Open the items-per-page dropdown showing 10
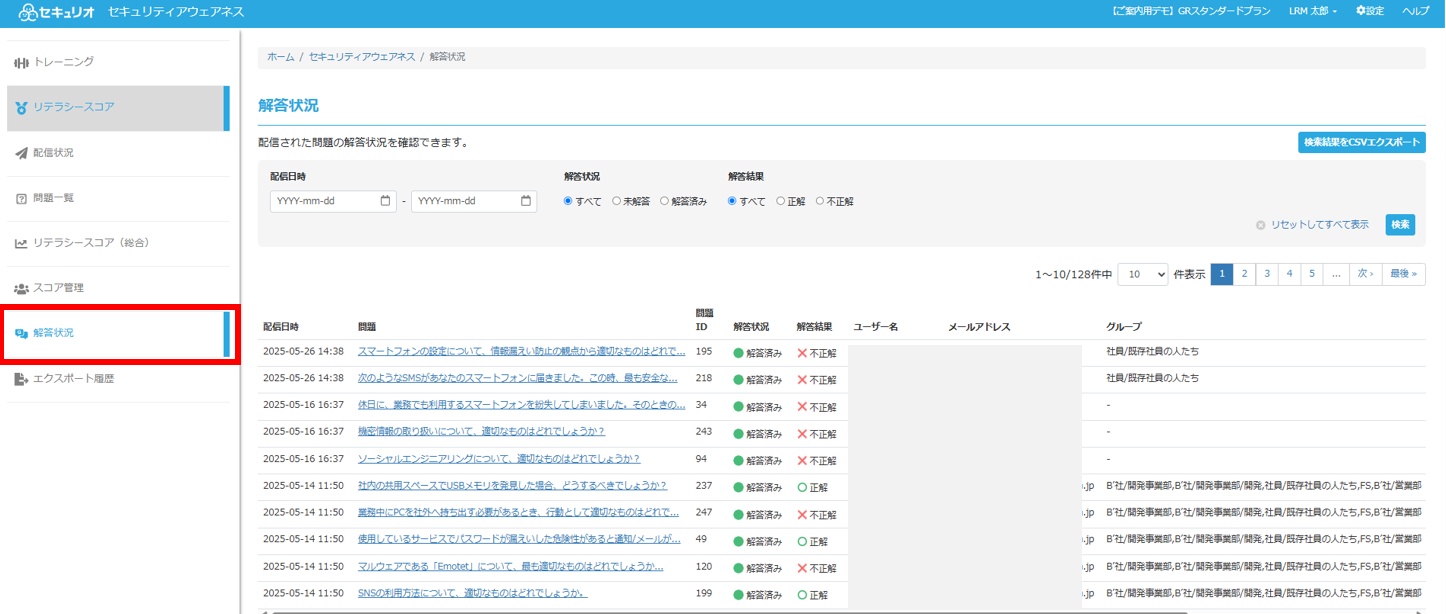1446x614 pixels. click(1142, 274)
